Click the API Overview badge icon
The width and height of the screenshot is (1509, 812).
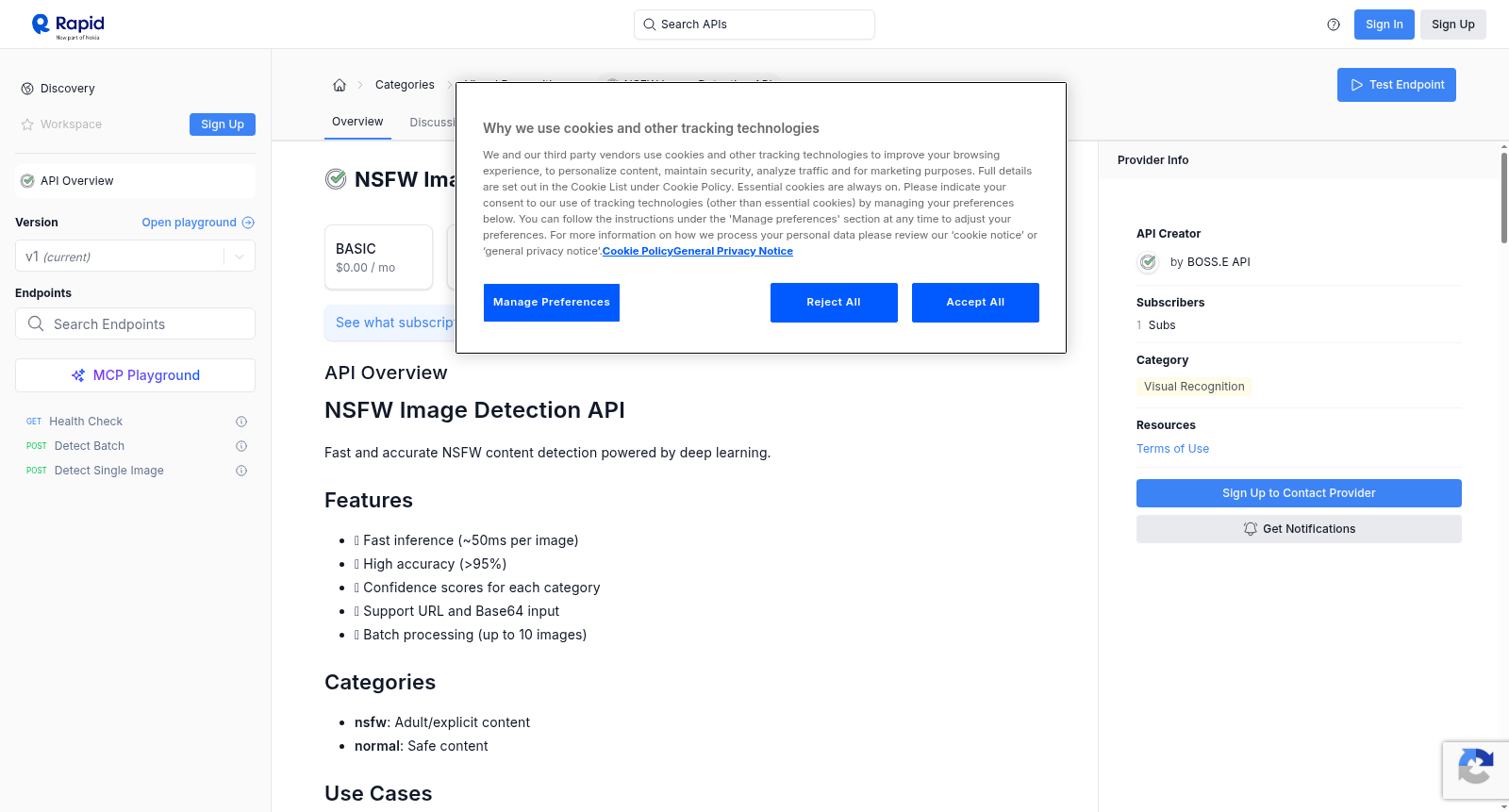click(27, 181)
